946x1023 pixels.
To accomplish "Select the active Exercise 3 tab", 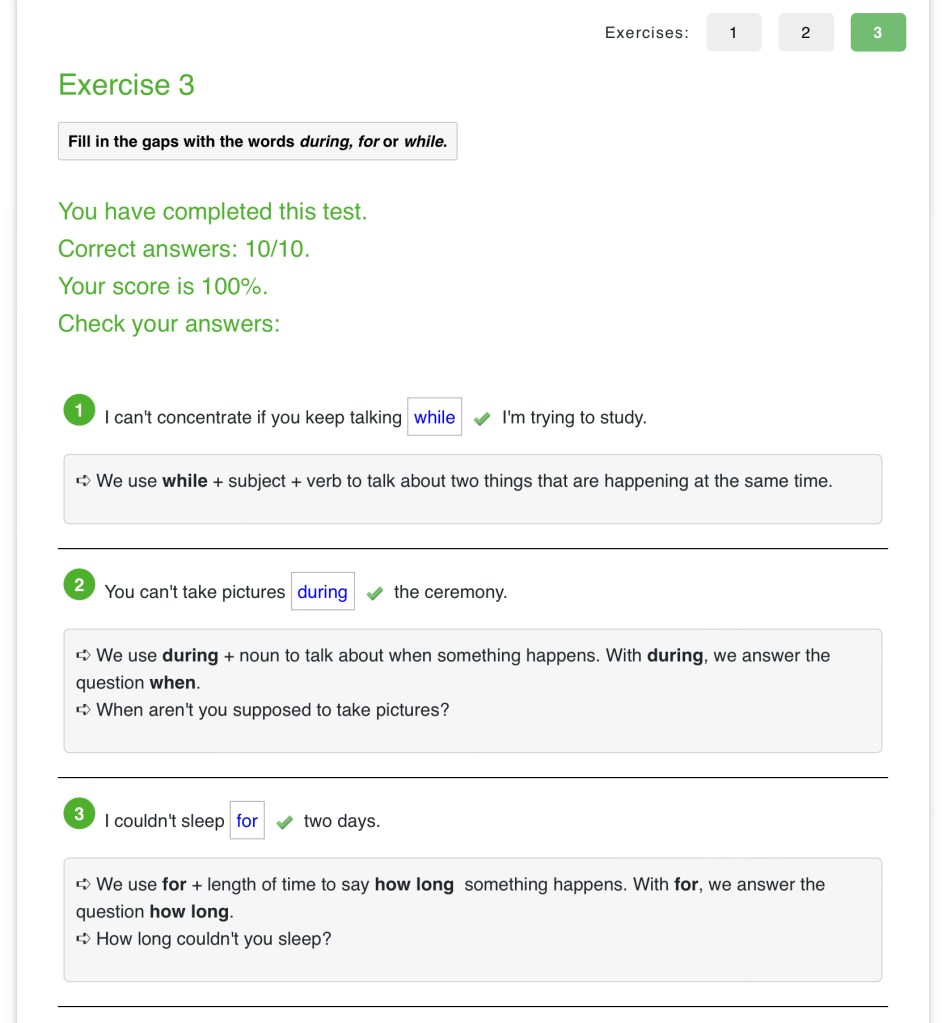I will click(877, 33).
